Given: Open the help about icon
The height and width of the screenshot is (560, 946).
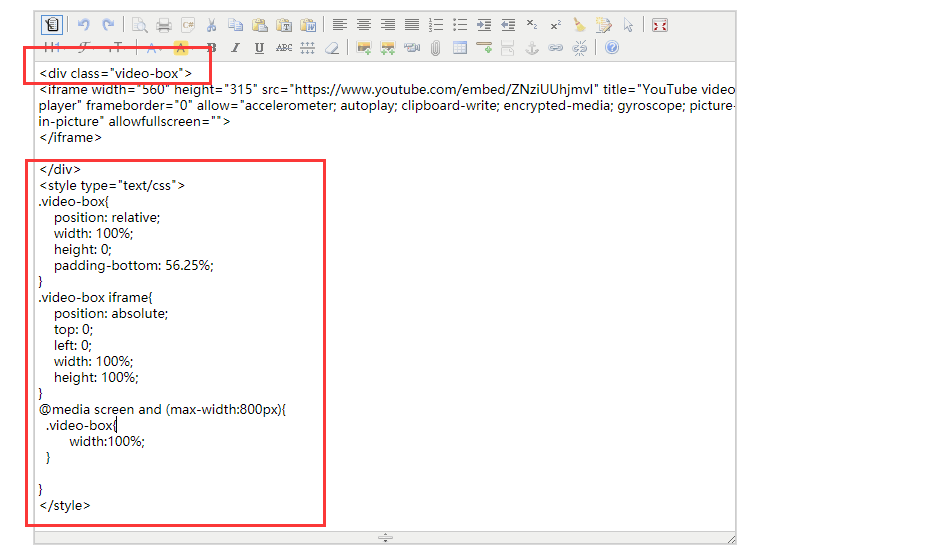Looking at the screenshot, I should (612, 47).
